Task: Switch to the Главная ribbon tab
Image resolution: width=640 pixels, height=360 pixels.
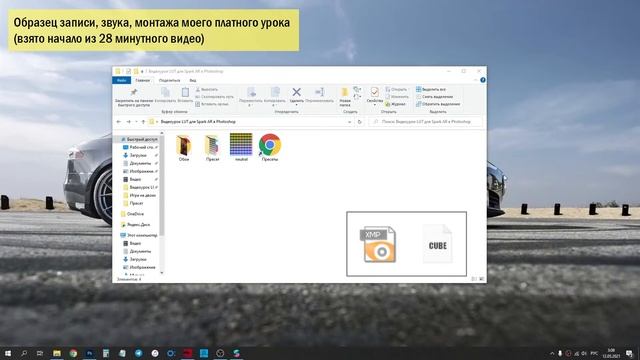Action: pos(143,80)
